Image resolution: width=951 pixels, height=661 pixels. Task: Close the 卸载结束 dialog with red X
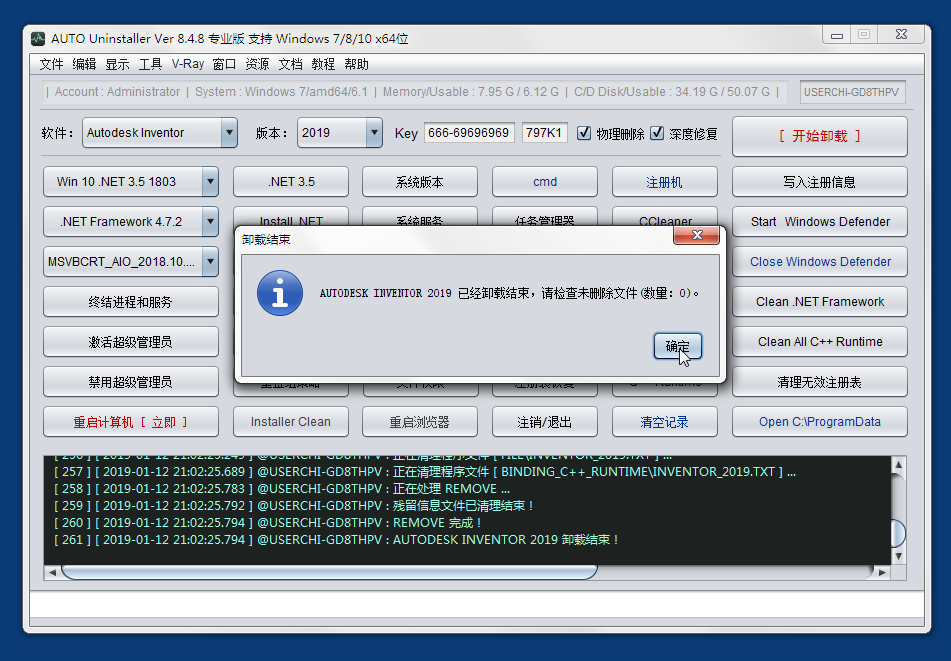click(x=696, y=235)
